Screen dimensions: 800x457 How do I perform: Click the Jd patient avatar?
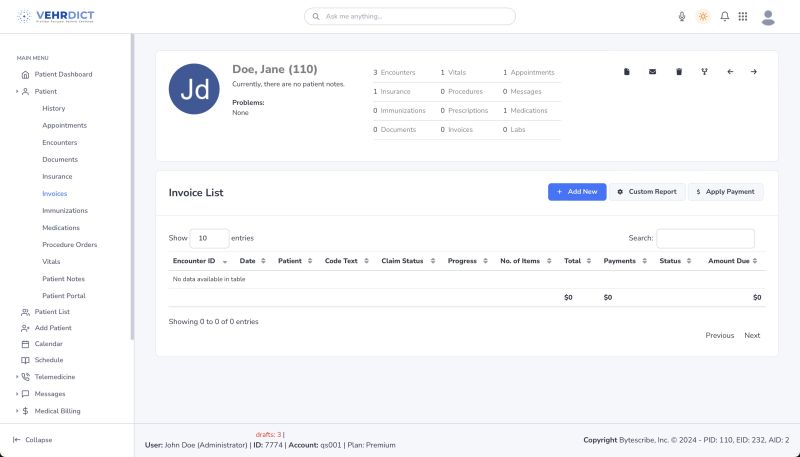(194, 89)
